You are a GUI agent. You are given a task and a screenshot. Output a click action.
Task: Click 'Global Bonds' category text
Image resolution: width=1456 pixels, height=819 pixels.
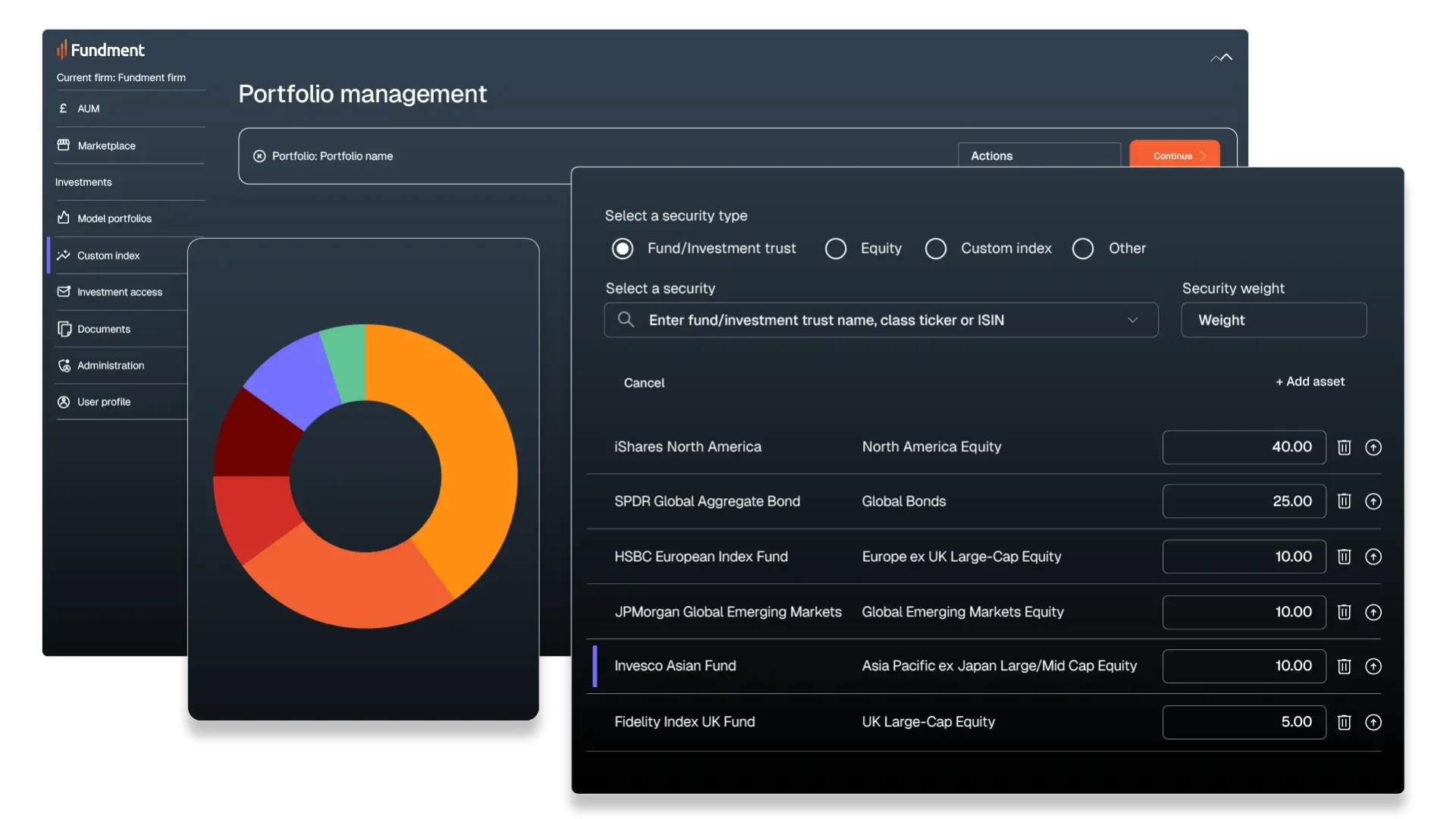[903, 501]
